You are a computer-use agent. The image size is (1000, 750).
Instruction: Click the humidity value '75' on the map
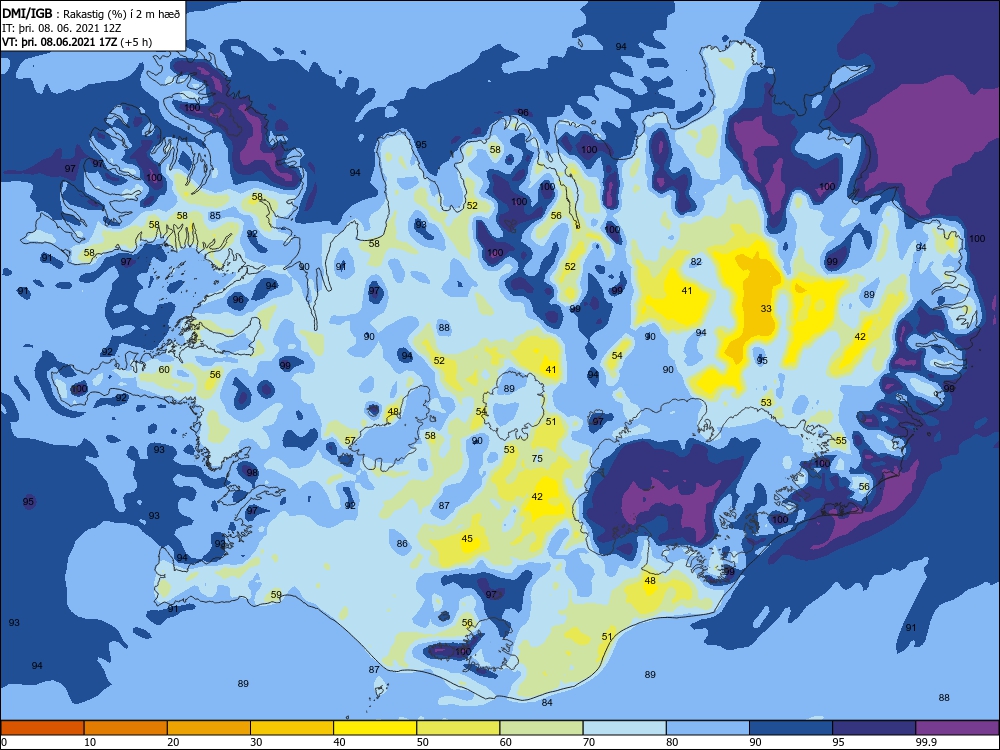(537, 458)
